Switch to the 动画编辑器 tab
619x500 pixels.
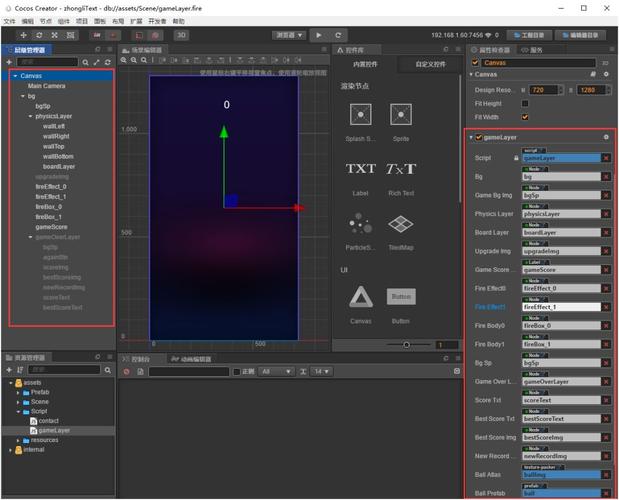pyautogui.click(x=195, y=358)
